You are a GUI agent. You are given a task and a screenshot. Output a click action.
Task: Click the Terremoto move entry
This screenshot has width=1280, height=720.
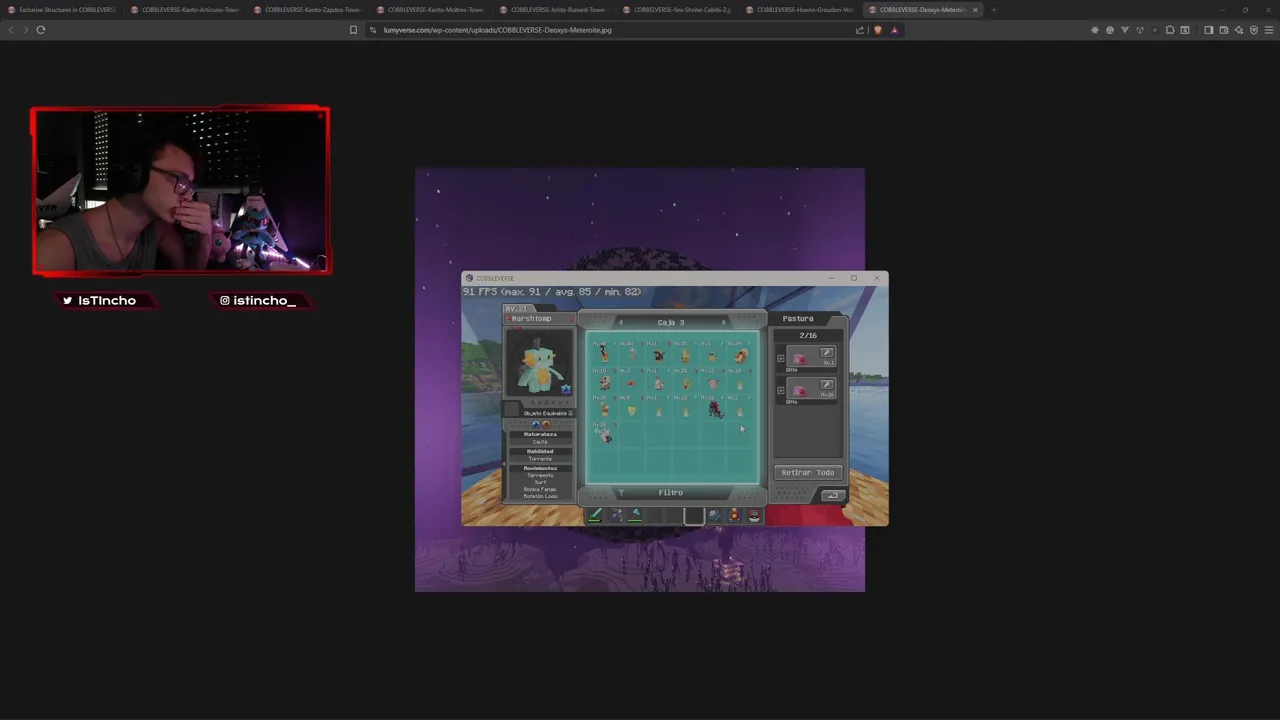(x=540, y=475)
